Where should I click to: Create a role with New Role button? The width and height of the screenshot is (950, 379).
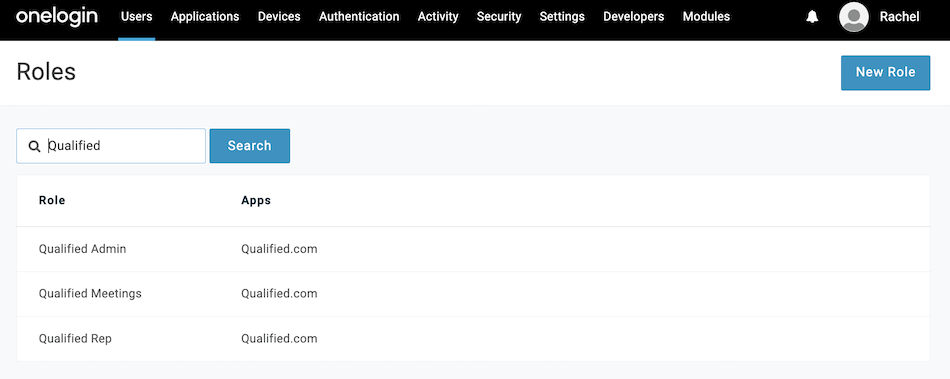click(x=885, y=73)
